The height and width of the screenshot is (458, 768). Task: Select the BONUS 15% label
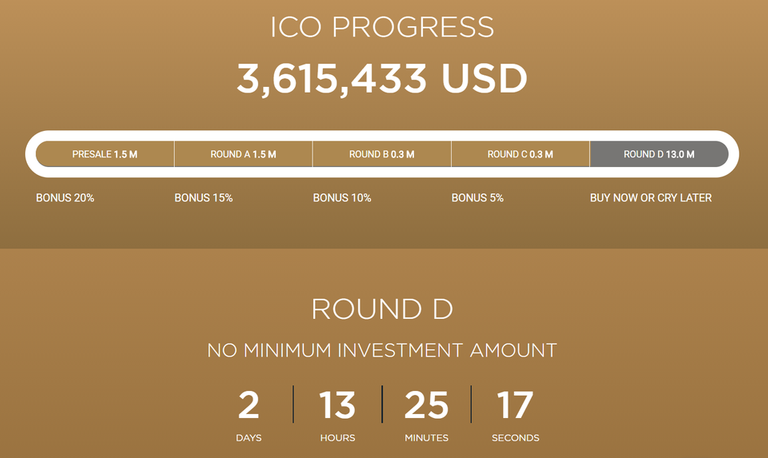click(203, 198)
